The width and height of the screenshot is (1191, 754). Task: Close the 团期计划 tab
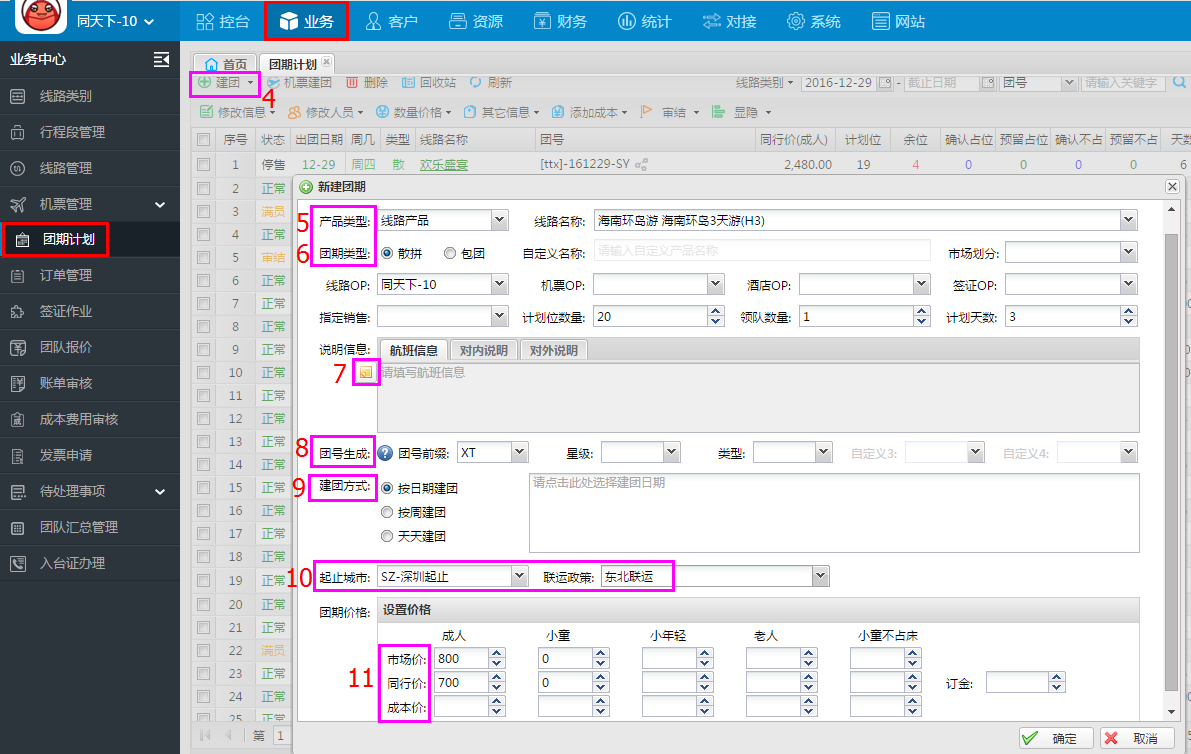327,62
